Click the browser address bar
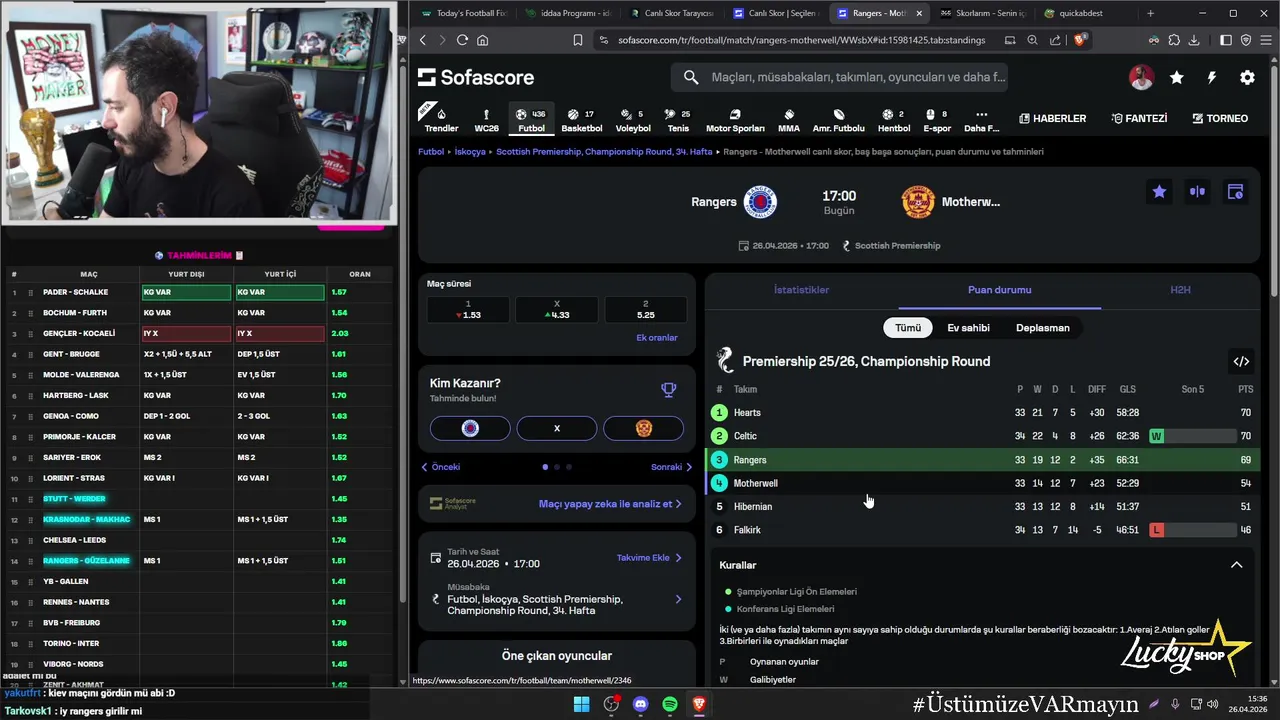1280x720 pixels. pyautogui.click(x=799, y=40)
